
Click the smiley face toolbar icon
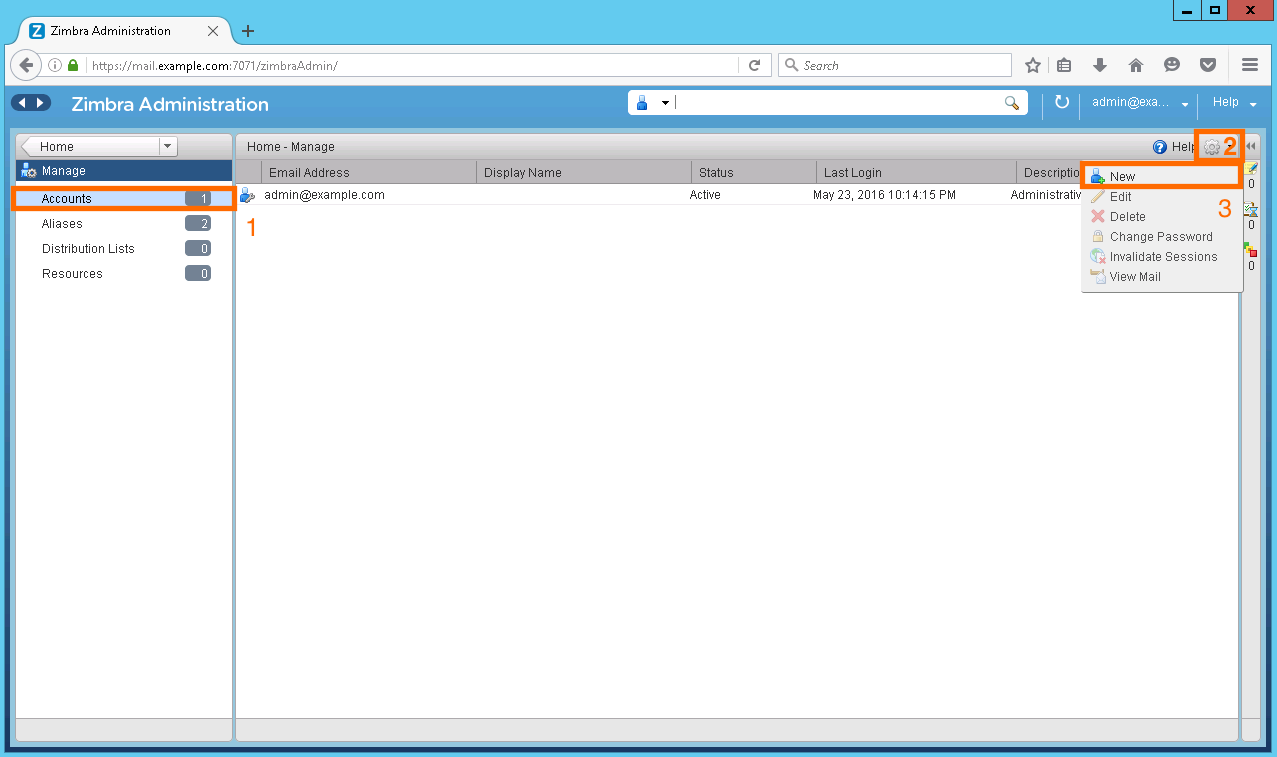click(x=1172, y=65)
